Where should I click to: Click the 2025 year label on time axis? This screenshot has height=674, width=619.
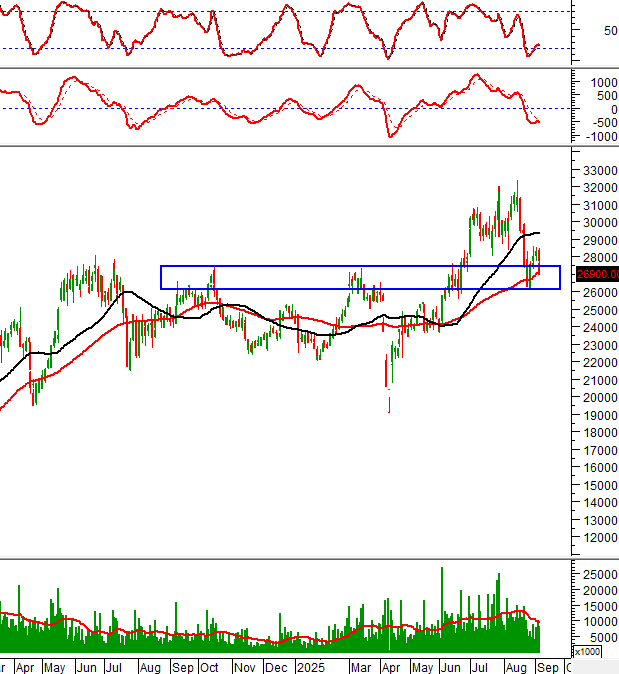click(309, 666)
